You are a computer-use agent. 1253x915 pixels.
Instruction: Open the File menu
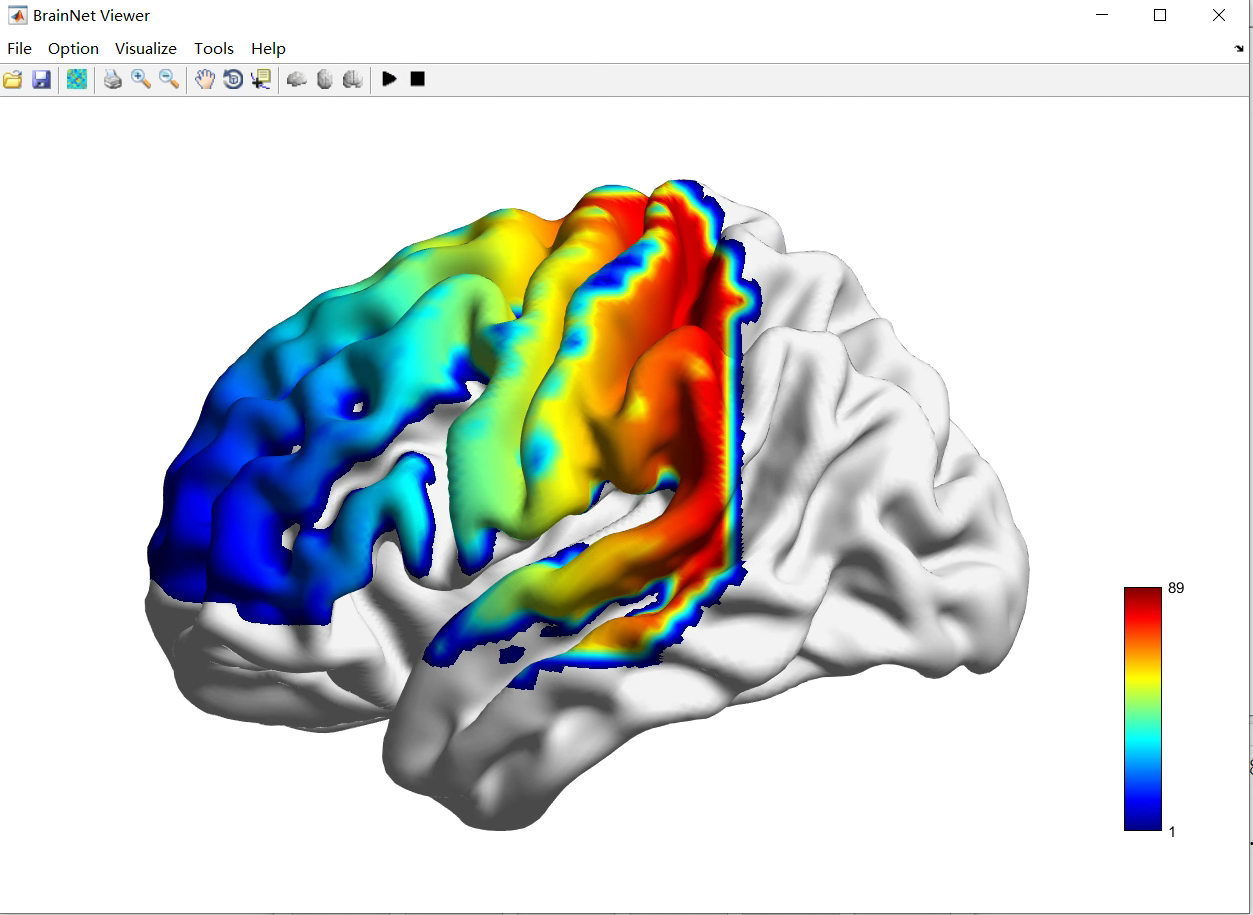pos(18,48)
